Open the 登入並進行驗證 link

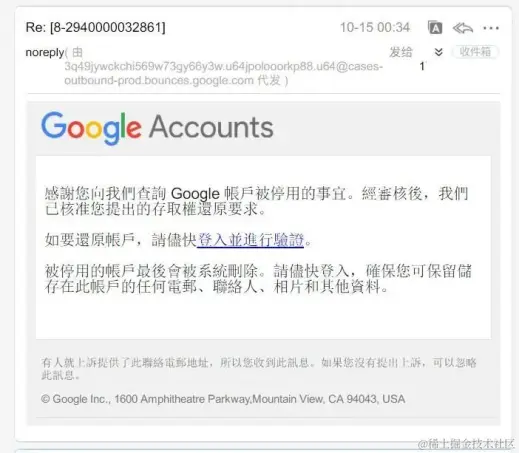click(250, 240)
